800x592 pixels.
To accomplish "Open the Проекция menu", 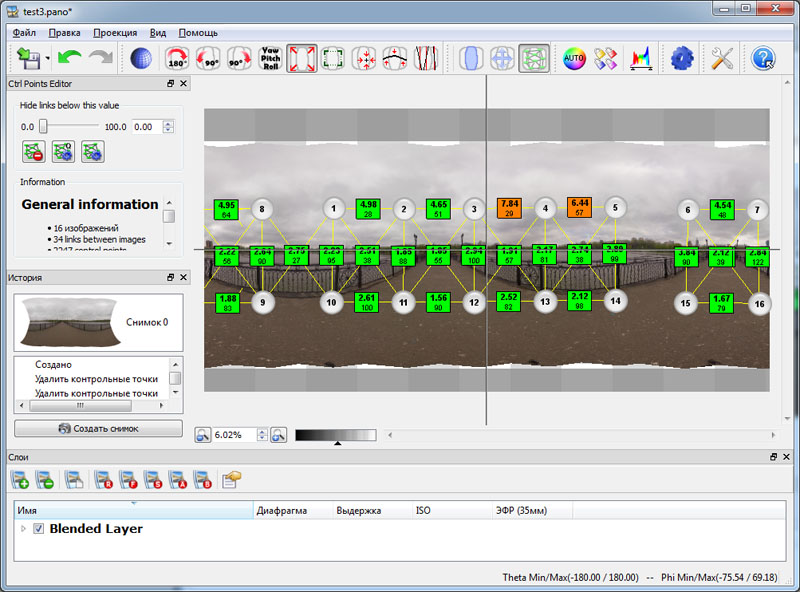I will 115,33.
